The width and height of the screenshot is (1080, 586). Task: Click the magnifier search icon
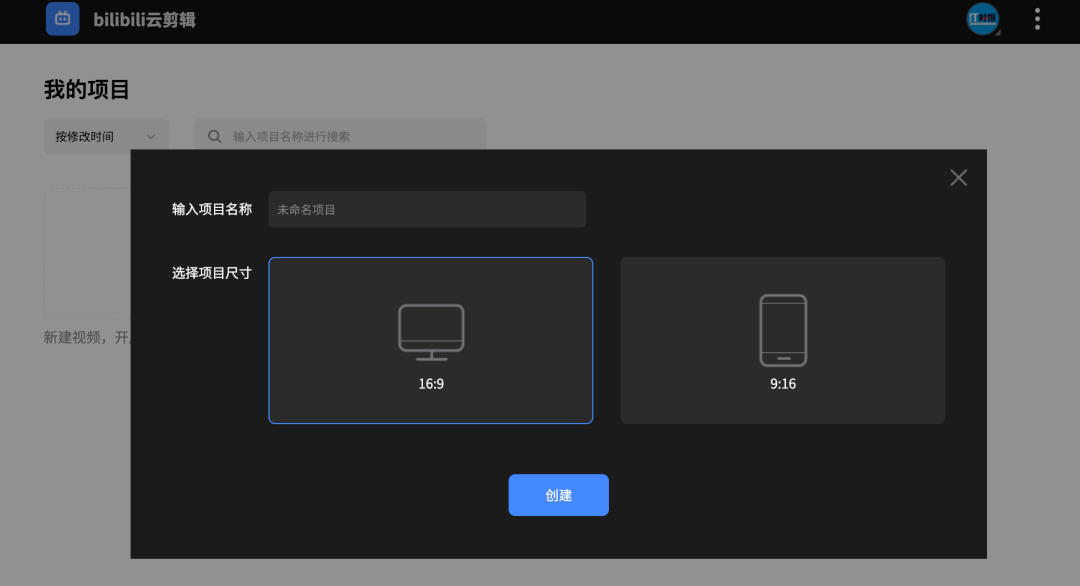[214, 136]
